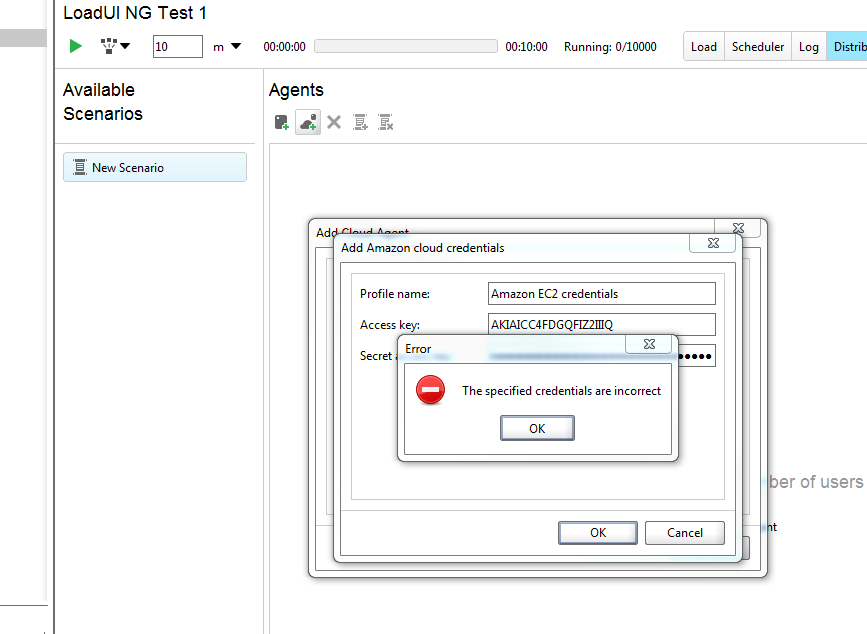
Task: Click the test progress bar
Action: [x=405, y=46]
